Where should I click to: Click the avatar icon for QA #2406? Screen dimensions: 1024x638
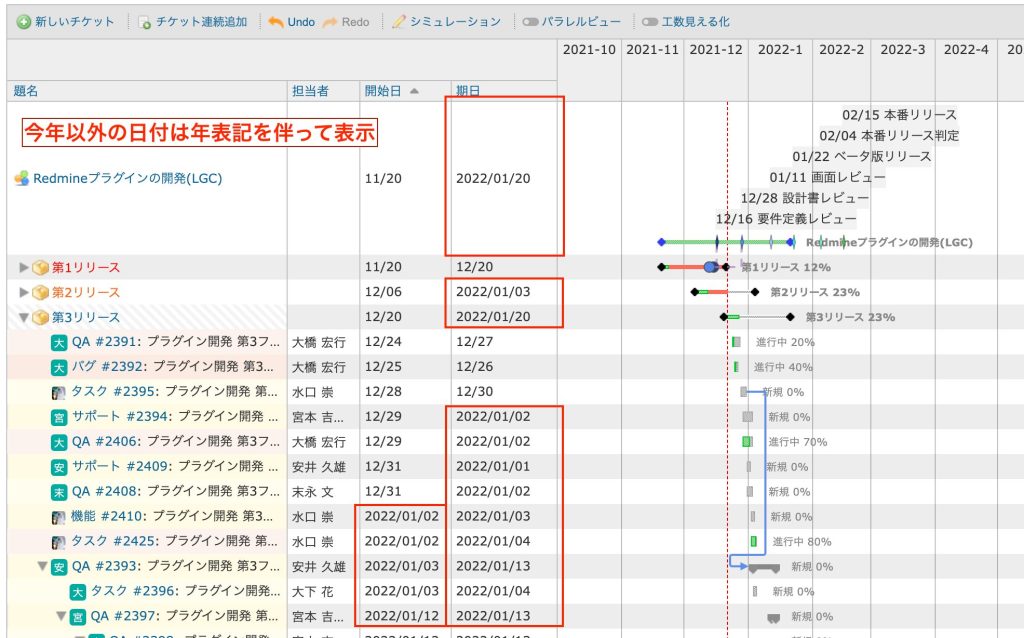[x=59, y=442]
